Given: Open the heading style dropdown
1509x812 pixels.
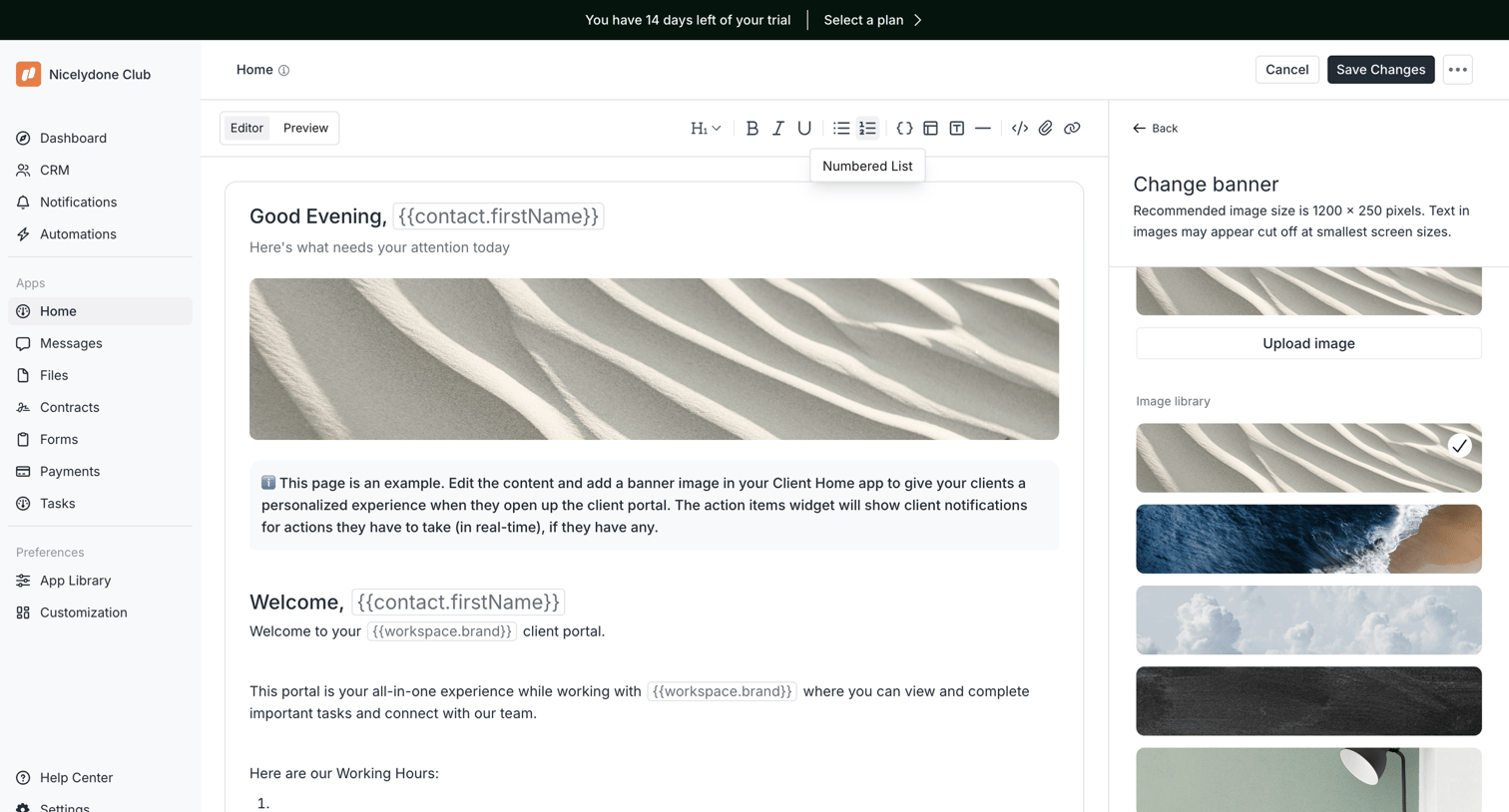Looking at the screenshot, I should tap(706, 128).
